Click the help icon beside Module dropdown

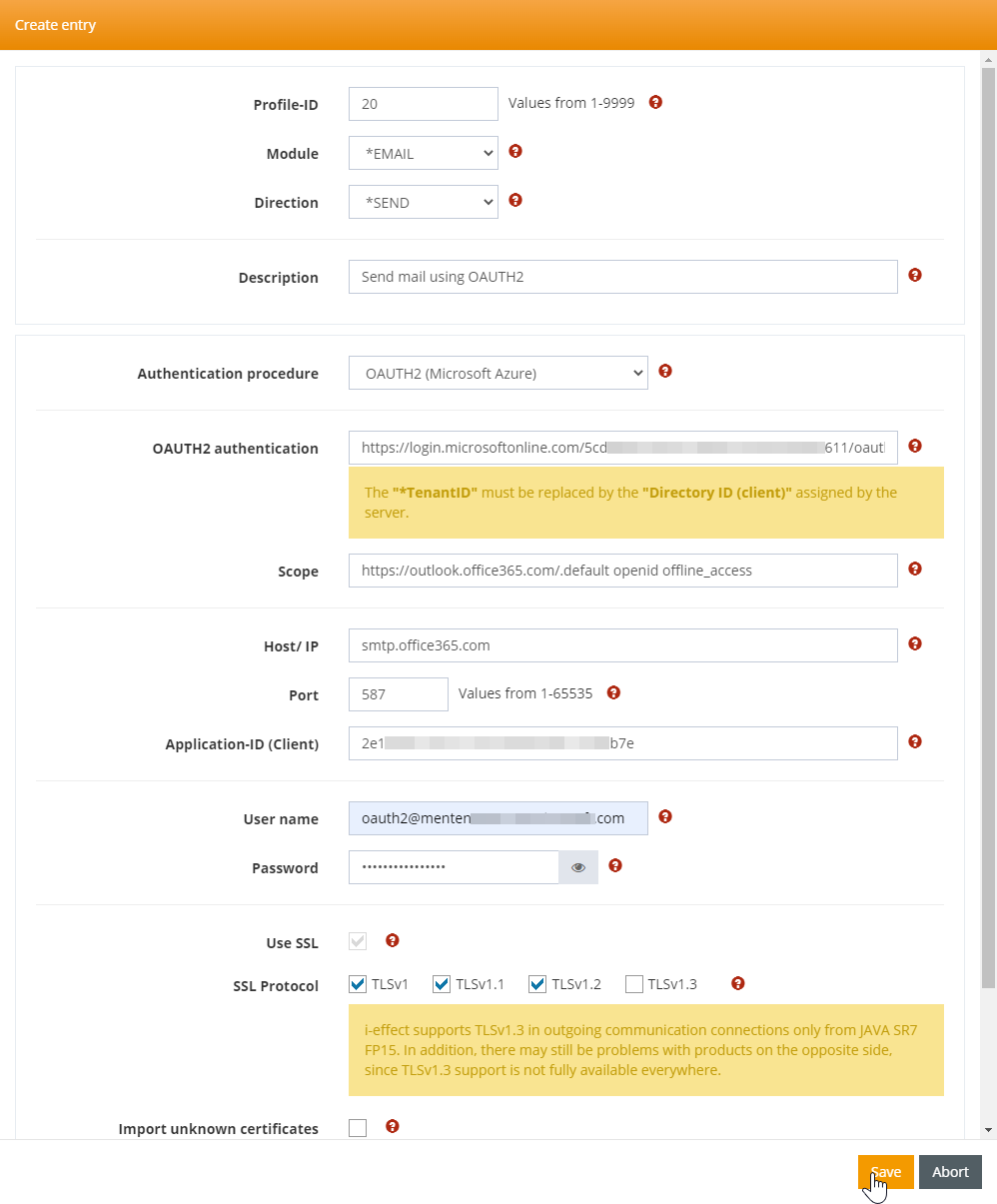[x=515, y=151]
